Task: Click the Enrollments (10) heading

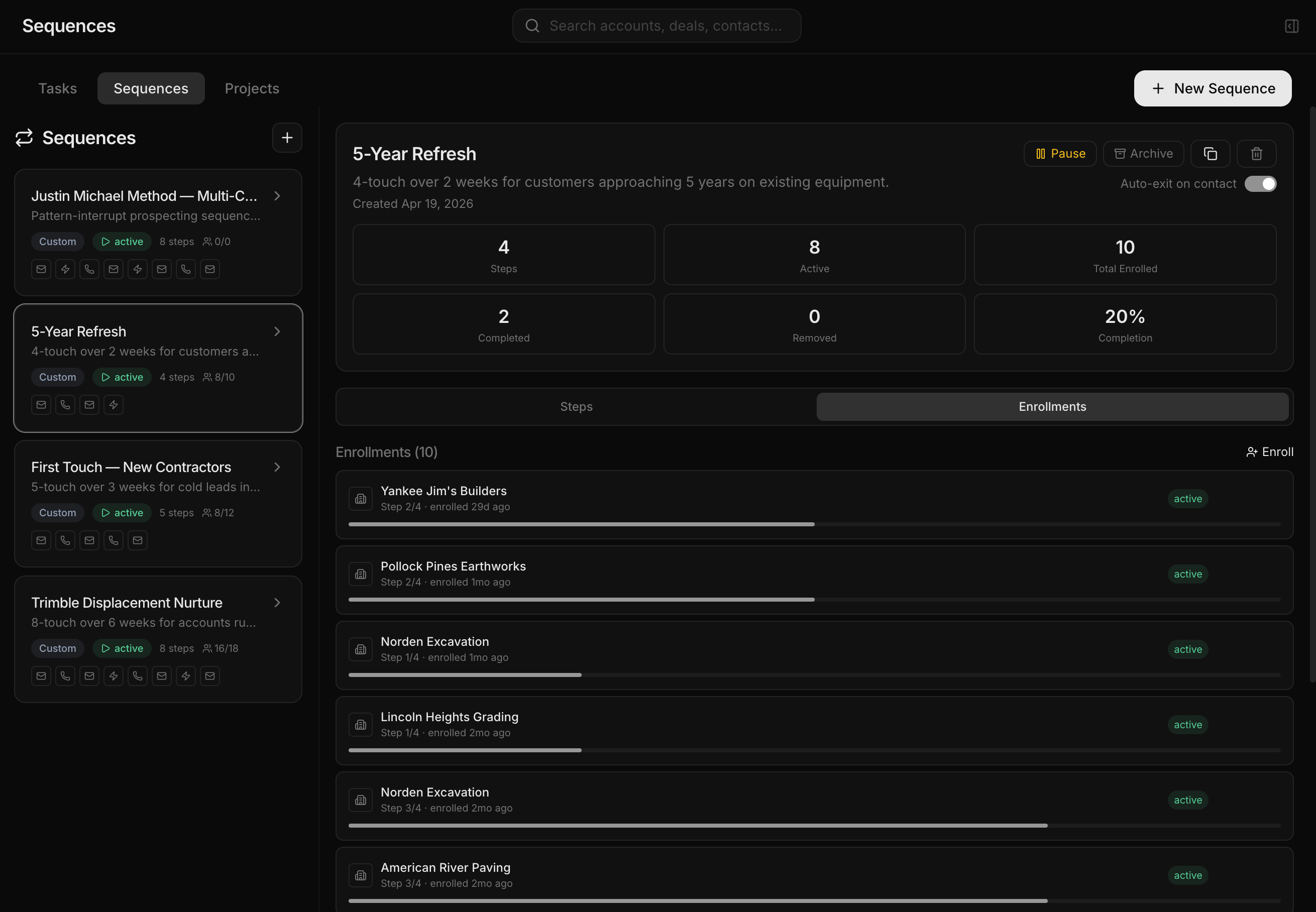Action: (x=386, y=452)
